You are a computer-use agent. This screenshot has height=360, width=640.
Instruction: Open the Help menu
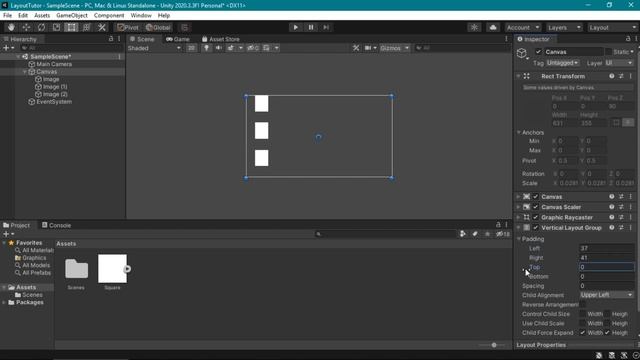coord(164,16)
